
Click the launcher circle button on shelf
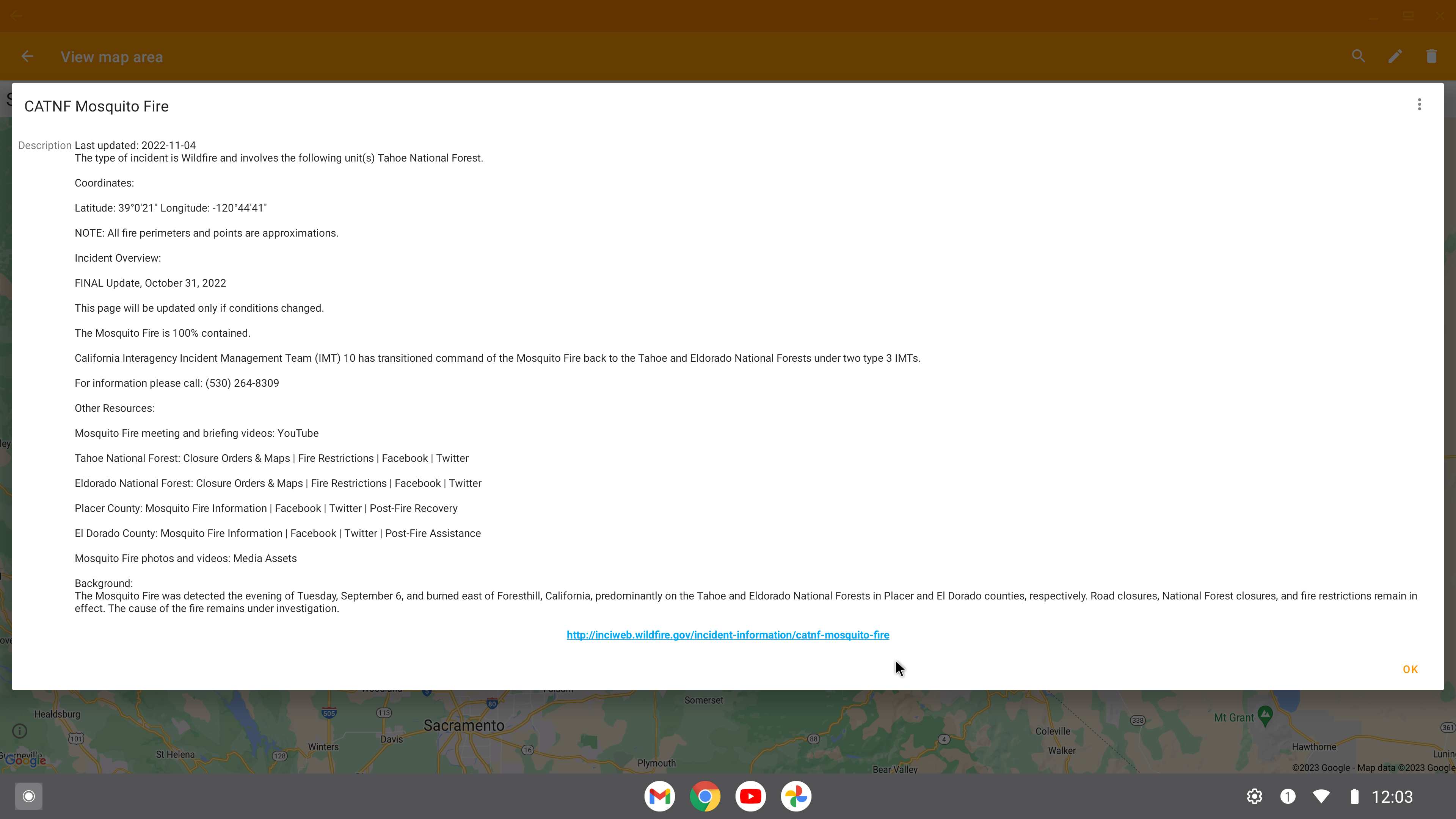pos(29,796)
